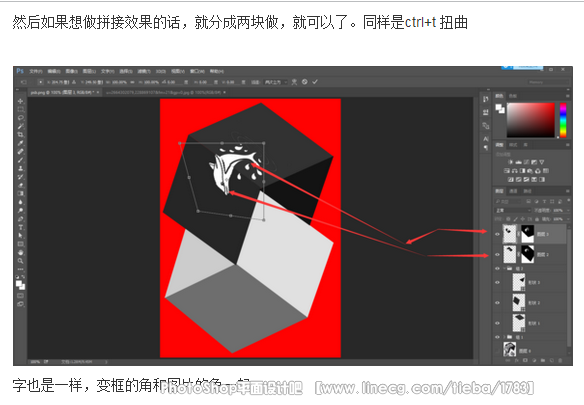Open the blend mode 正常 dropdown
Viewport: 584px width, 405px height.
pyautogui.click(x=513, y=211)
